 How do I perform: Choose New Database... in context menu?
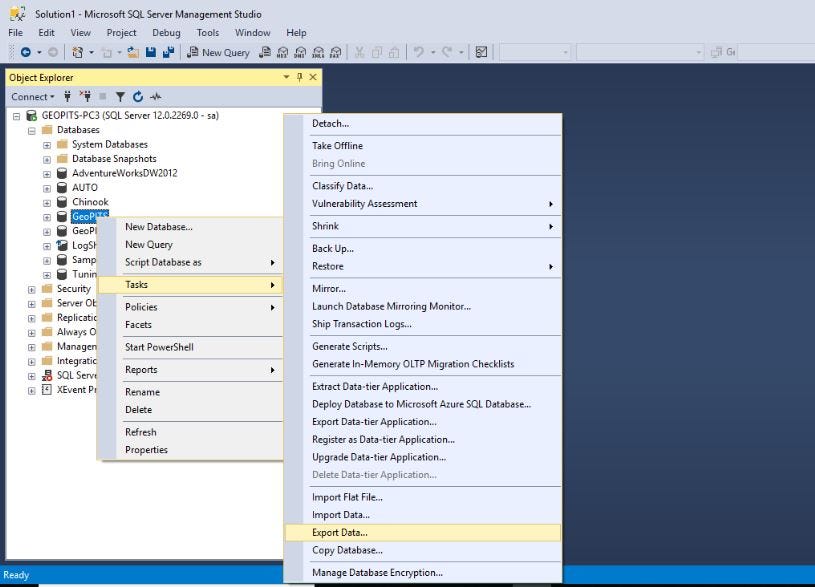(190, 227)
